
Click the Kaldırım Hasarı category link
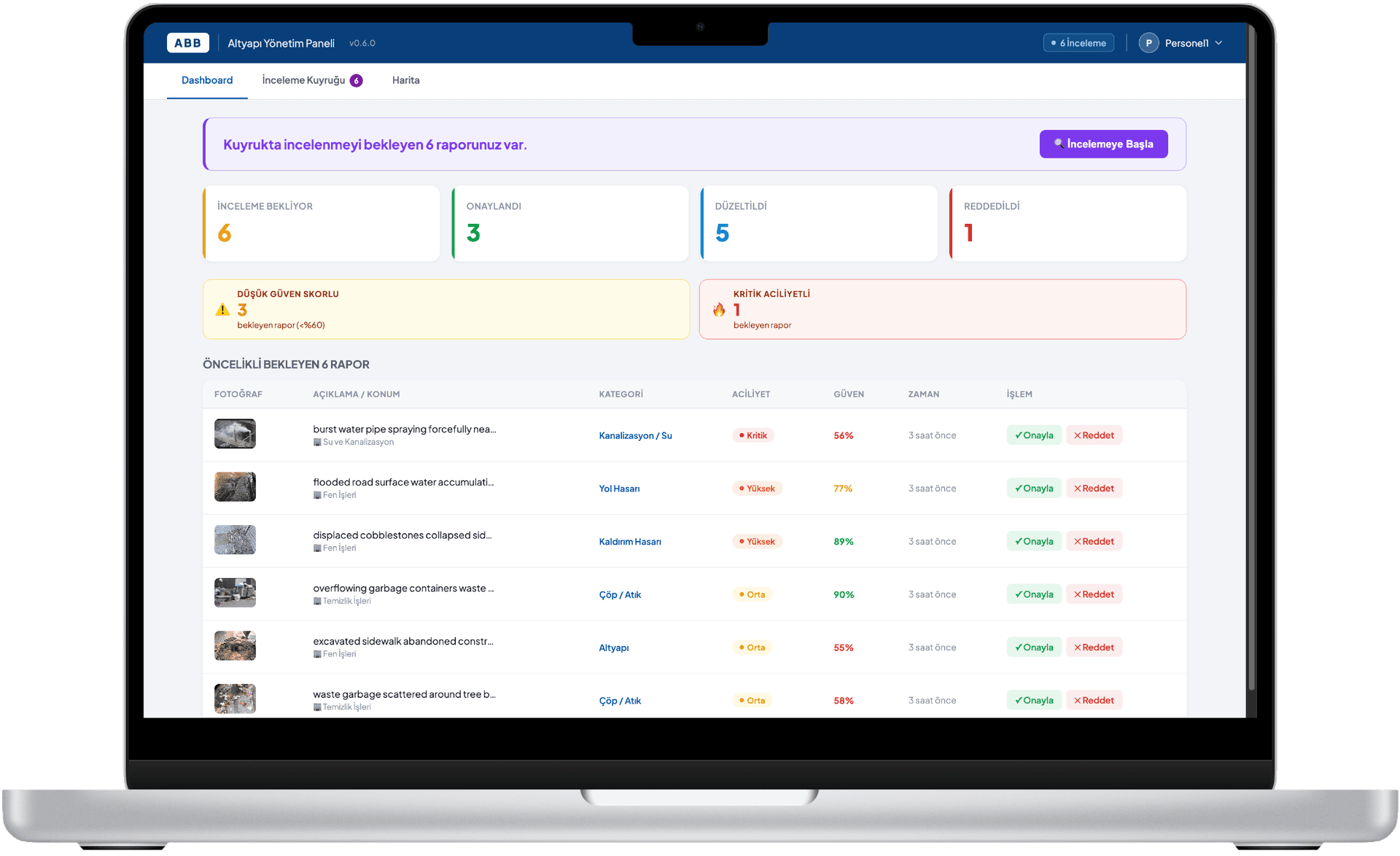pyautogui.click(x=630, y=542)
